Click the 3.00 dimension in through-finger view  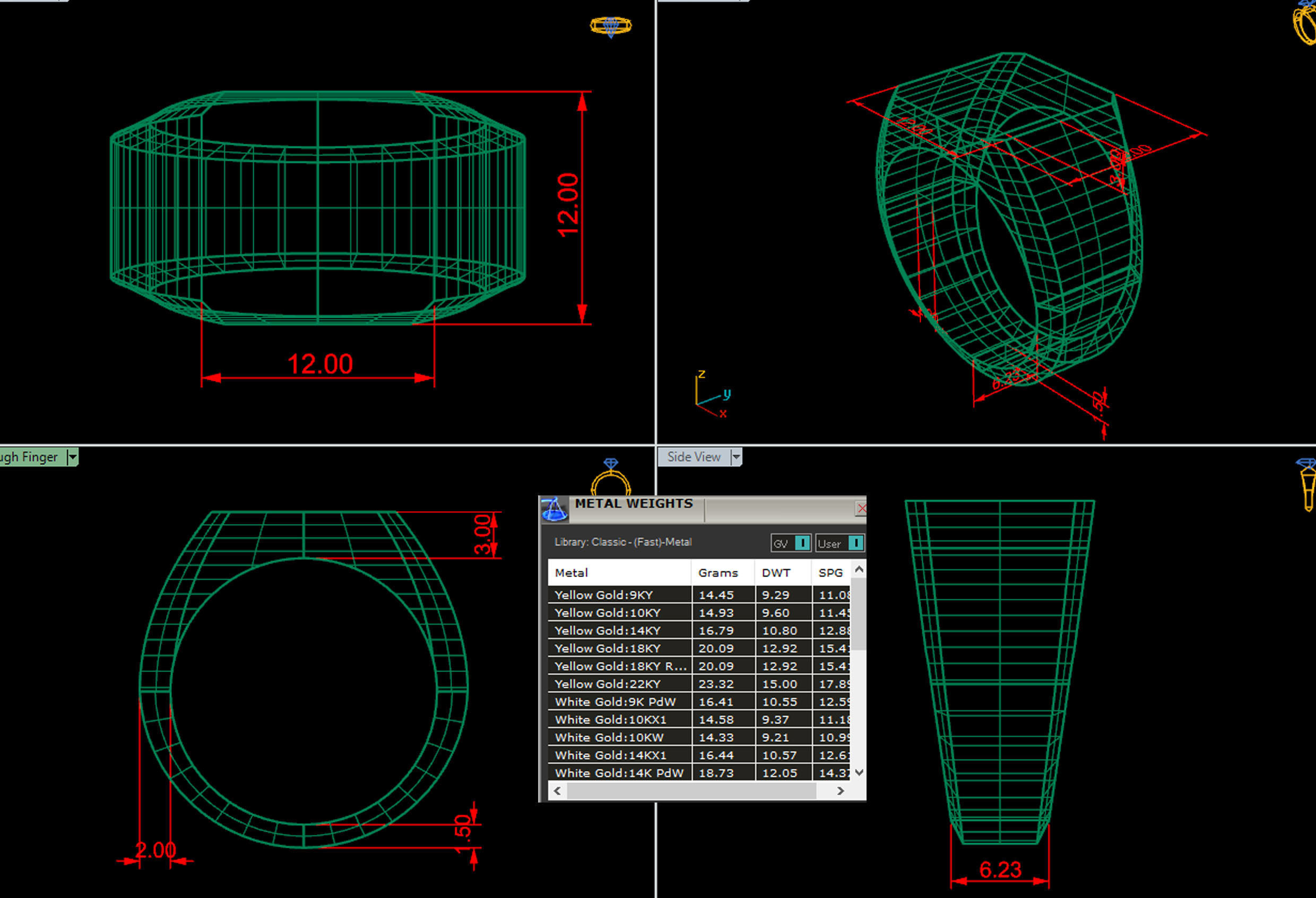pos(481,535)
